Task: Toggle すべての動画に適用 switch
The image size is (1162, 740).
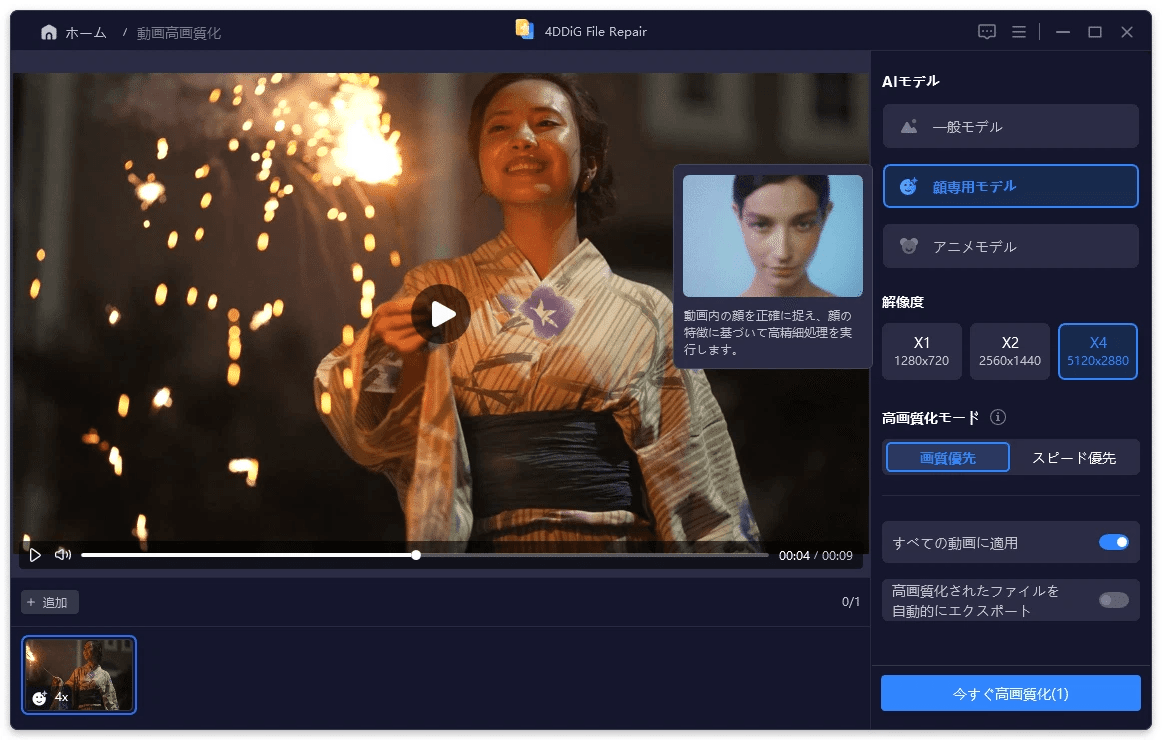Action: (1113, 542)
